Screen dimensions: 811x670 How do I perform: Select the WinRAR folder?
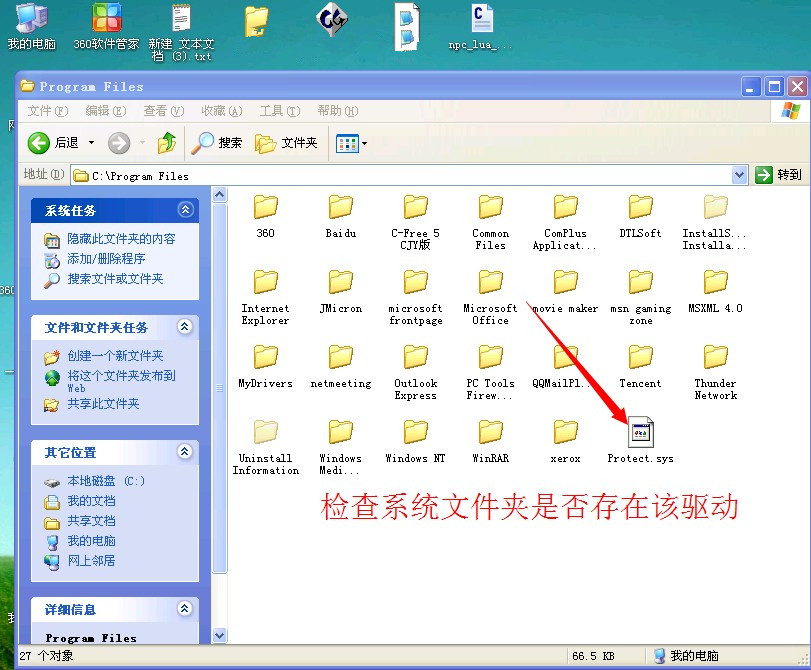[490, 432]
